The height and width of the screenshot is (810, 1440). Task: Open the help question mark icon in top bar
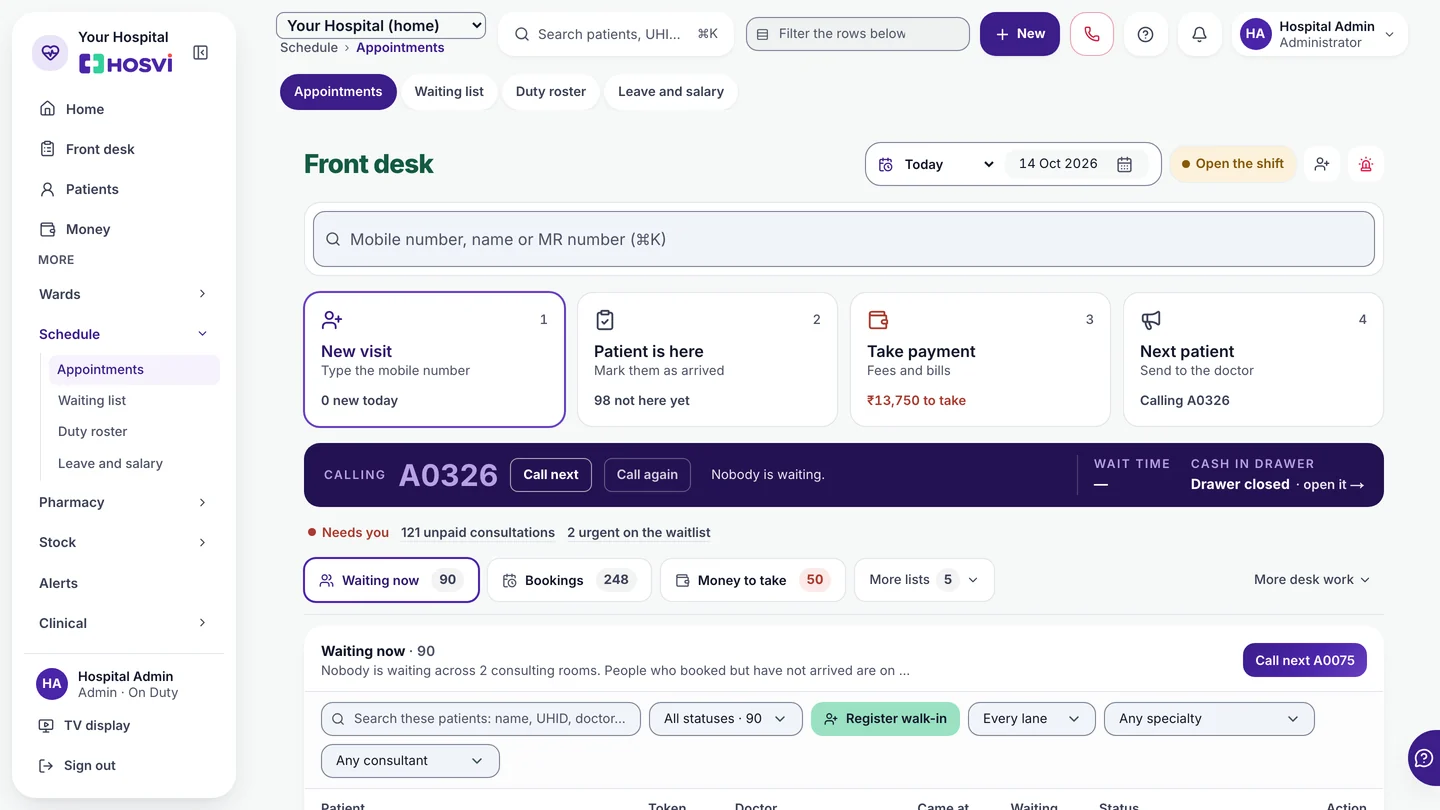[1146, 34]
